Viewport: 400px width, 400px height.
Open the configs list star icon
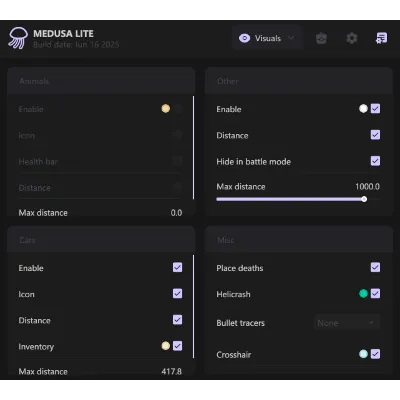382,38
